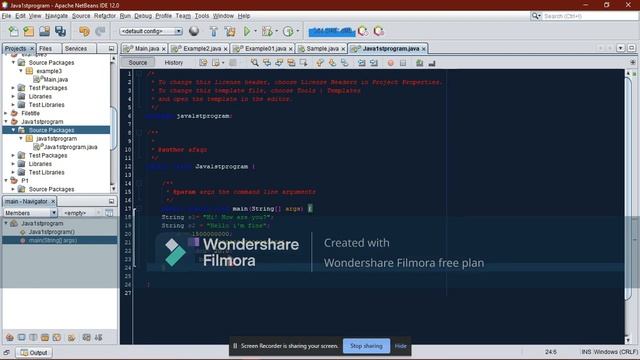This screenshot has height=360, width=640.
Task: Toggle Show Inner Classes filter in Navigator
Action: [57, 337]
